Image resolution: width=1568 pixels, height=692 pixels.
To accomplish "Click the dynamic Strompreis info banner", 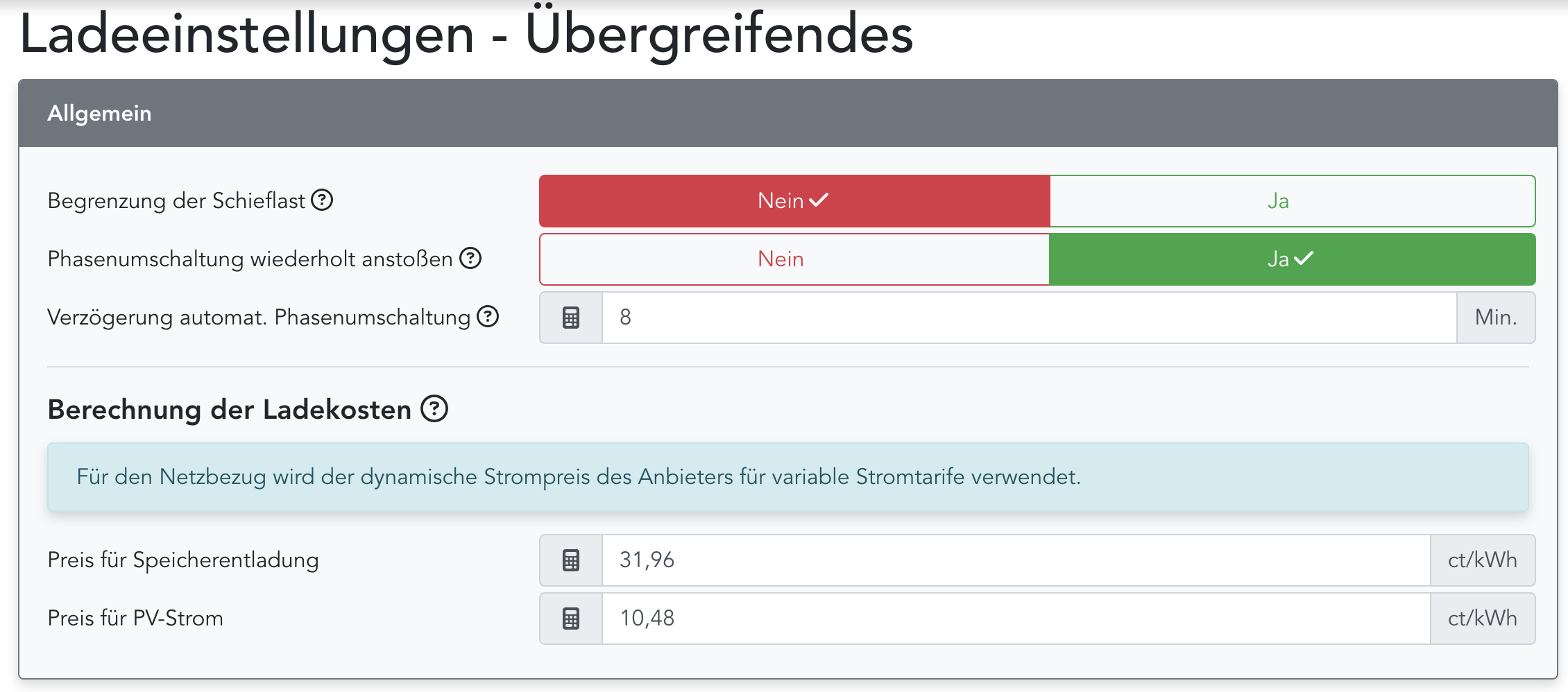I will point(787,477).
